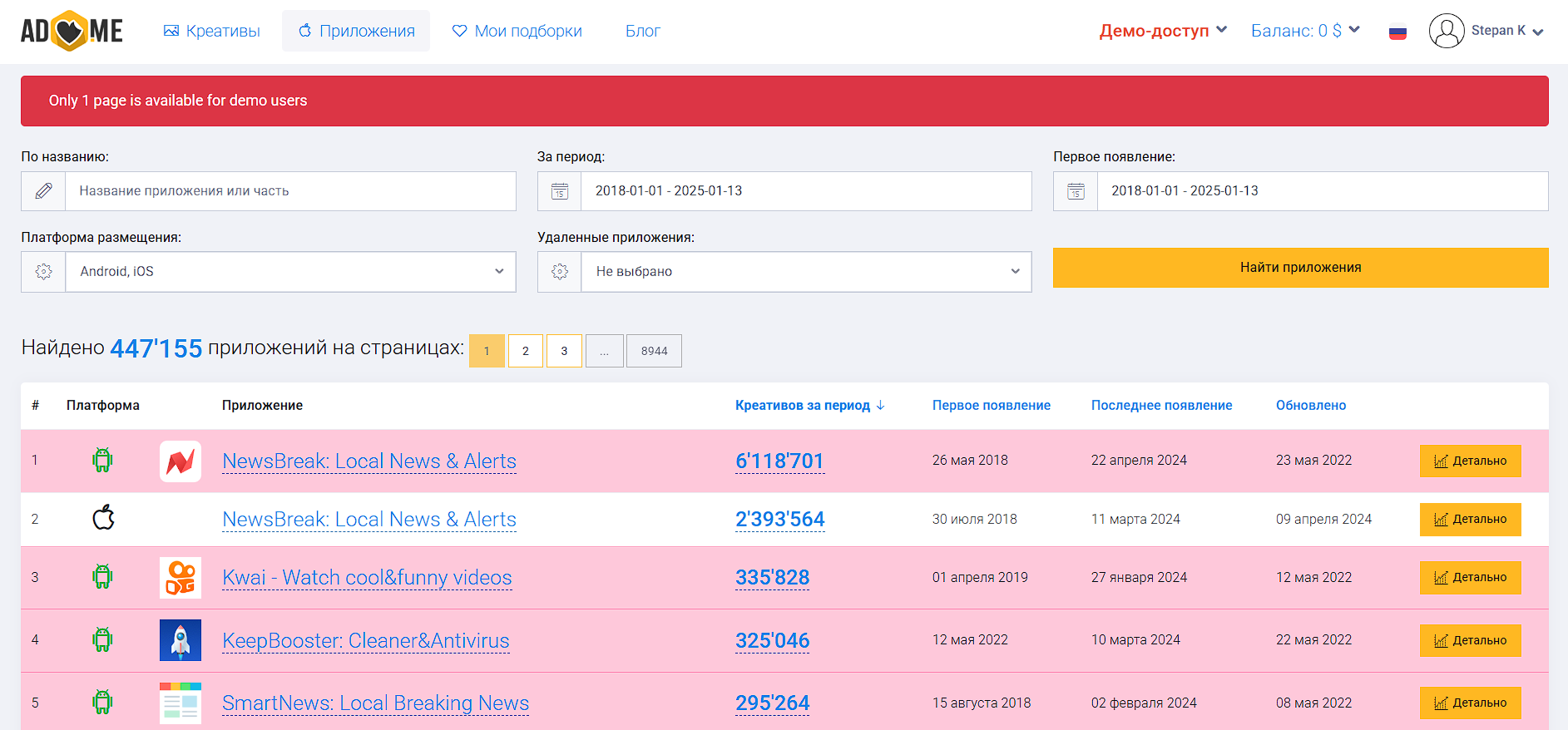Open creatives count 295'264

click(x=772, y=703)
